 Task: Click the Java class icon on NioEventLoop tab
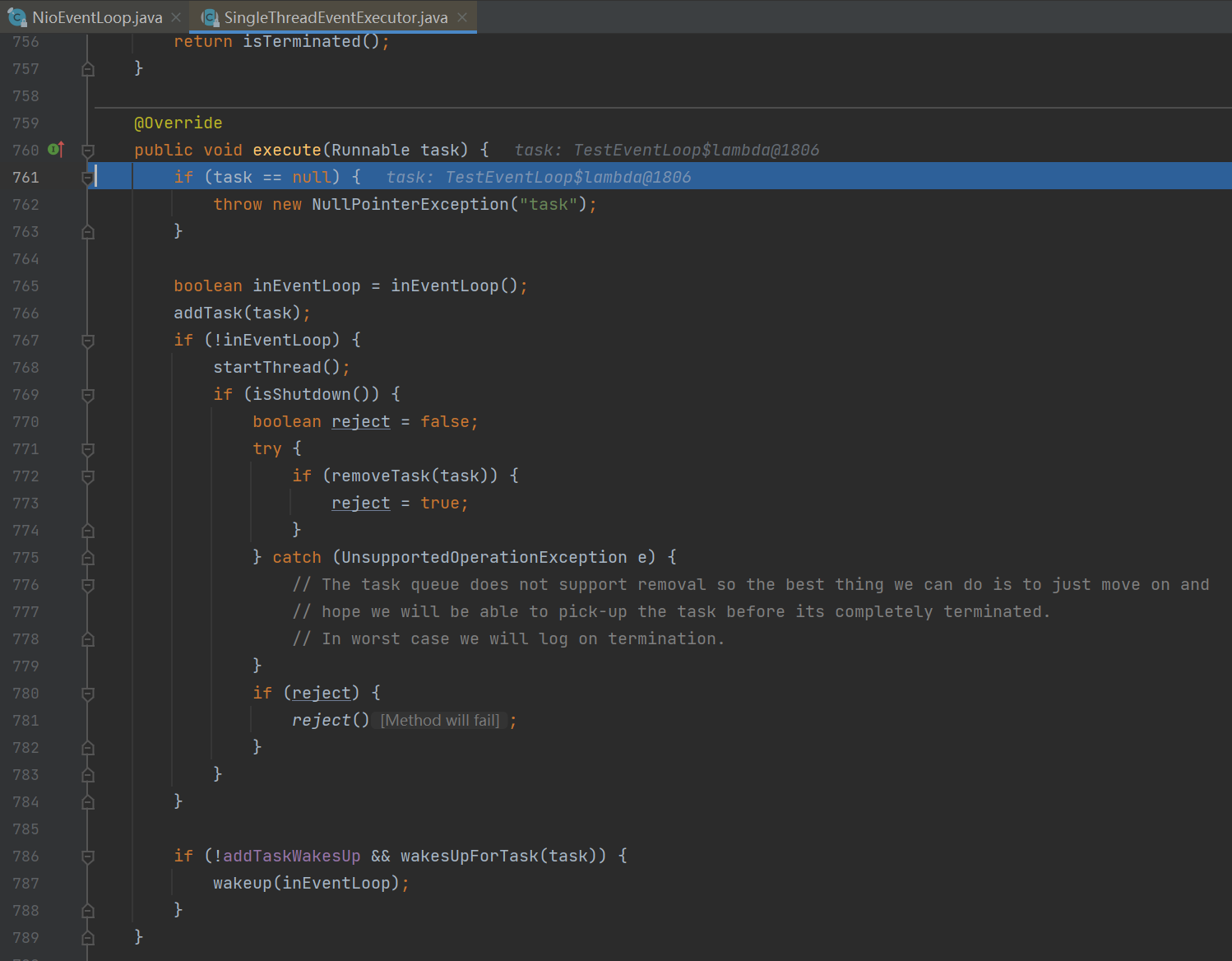[x=16, y=17]
